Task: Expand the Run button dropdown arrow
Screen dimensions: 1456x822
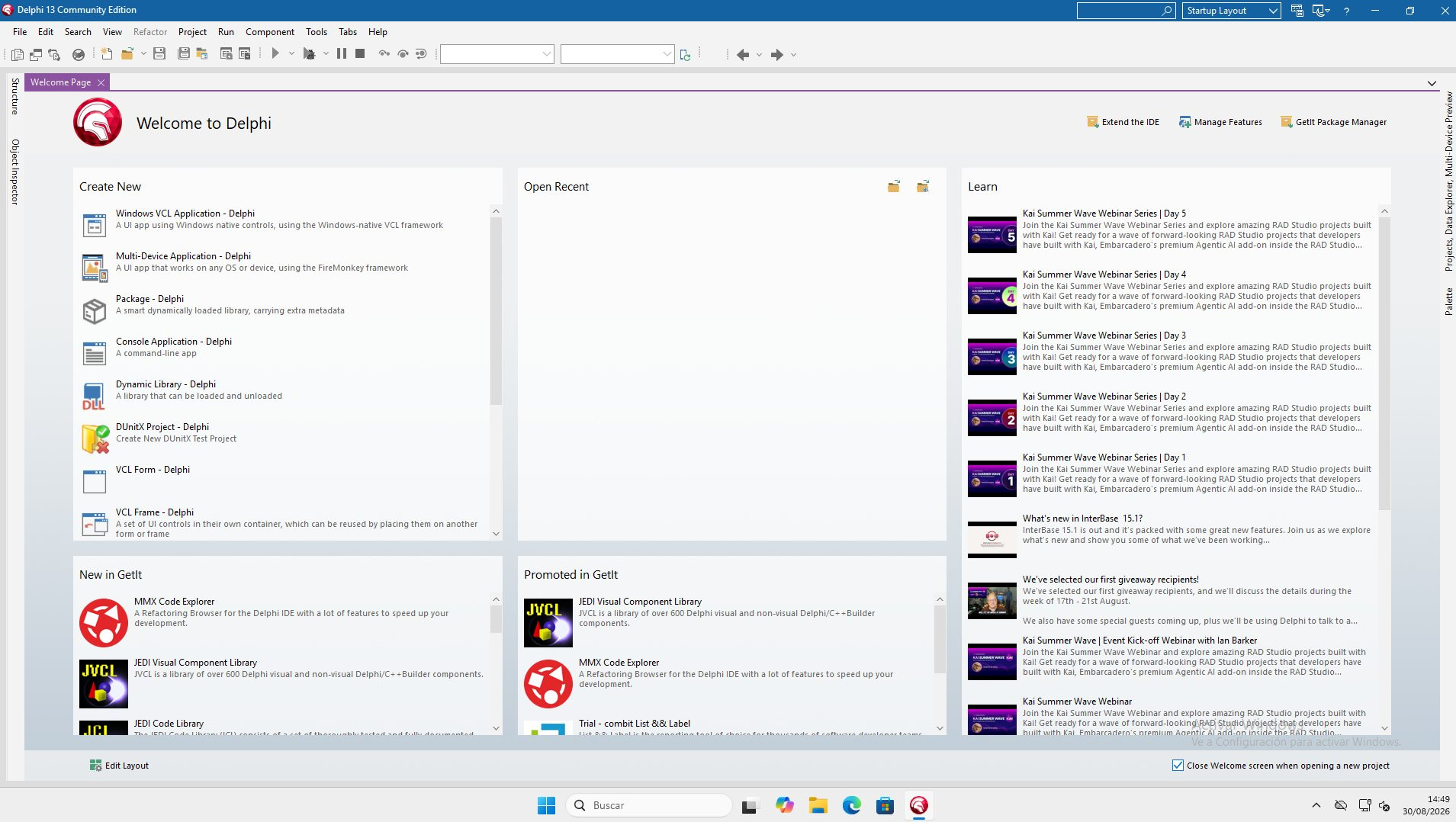Action: [x=291, y=54]
